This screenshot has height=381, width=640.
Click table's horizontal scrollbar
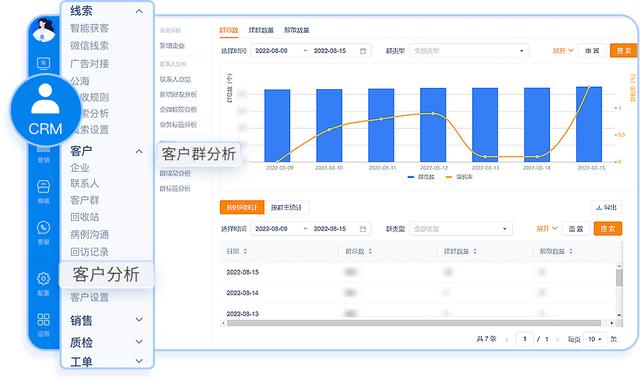pos(414,323)
